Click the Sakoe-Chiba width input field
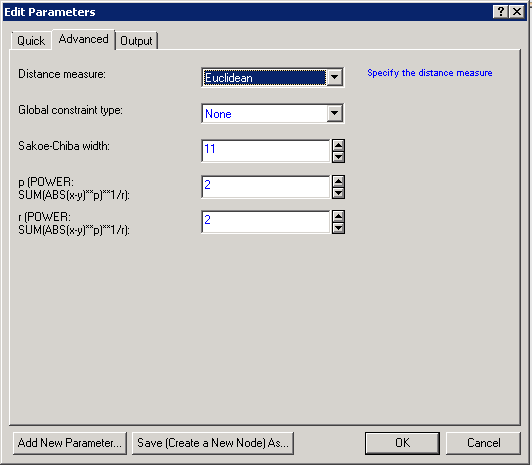The image size is (532, 465). [266, 151]
